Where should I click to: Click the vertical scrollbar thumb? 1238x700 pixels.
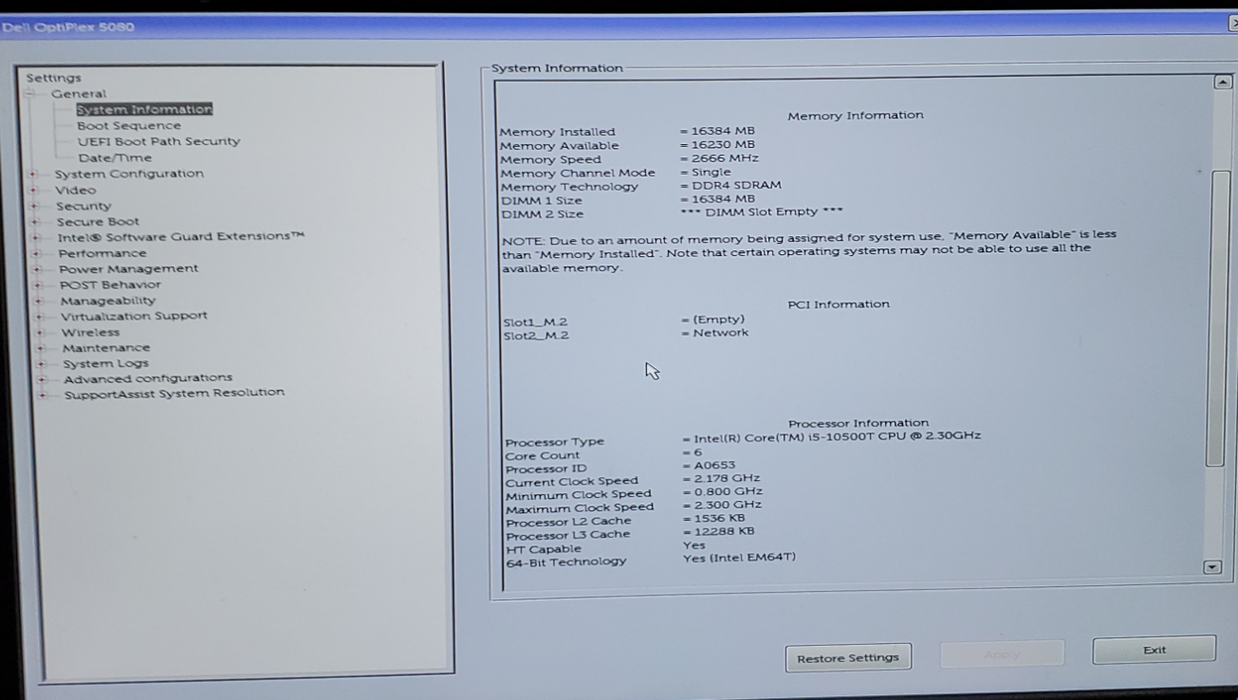click(x=1217, y=318)
